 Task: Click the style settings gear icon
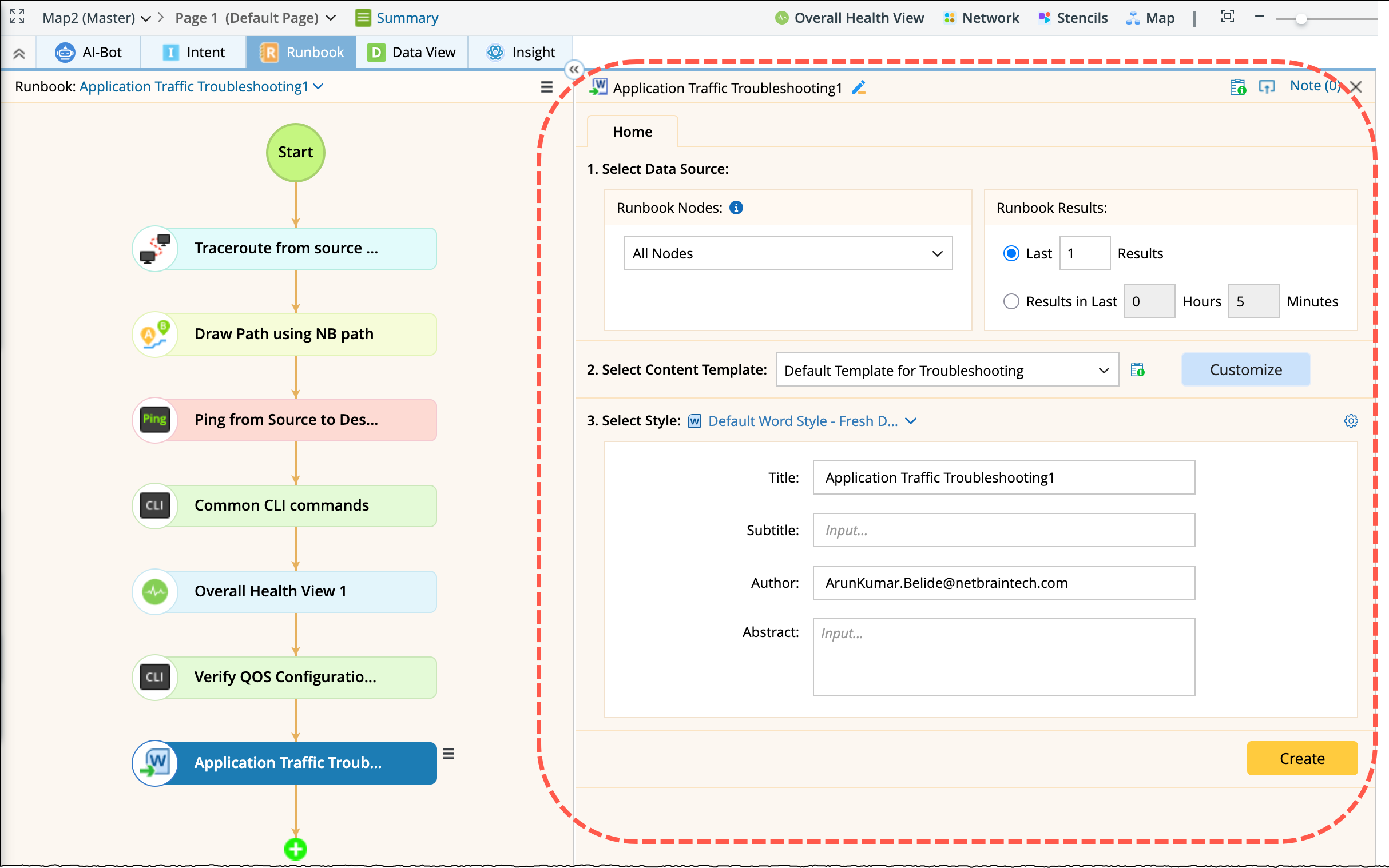[1351, 421]
